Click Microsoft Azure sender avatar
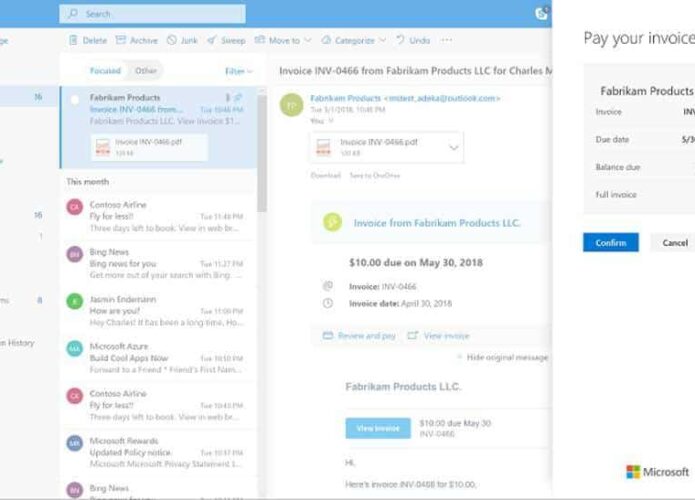This screenshot has height=500, width=695. [75, 349]
